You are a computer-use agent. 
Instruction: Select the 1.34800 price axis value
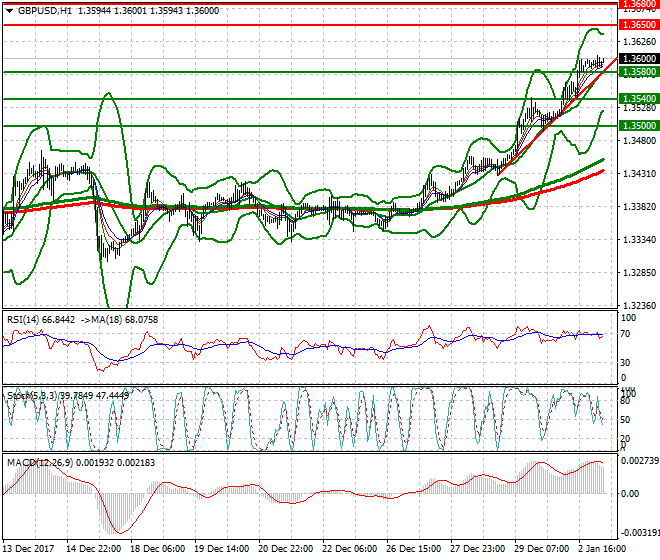click(639, 141)
